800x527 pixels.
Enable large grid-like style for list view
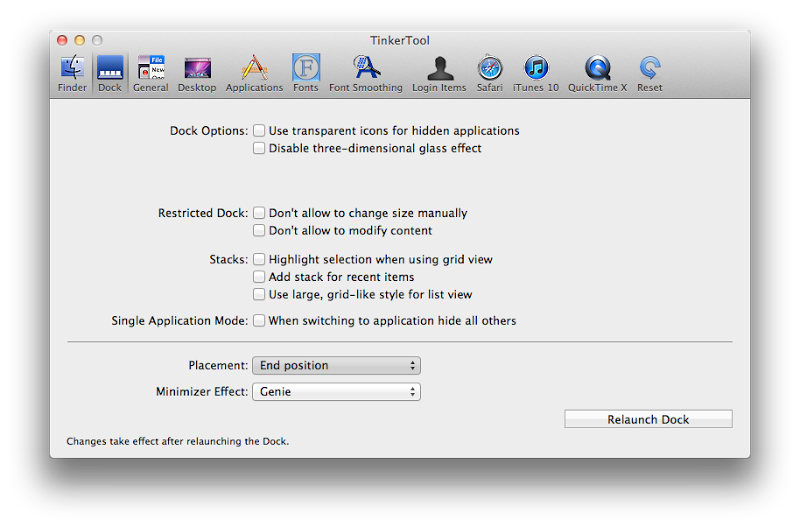tap(259, 294)
